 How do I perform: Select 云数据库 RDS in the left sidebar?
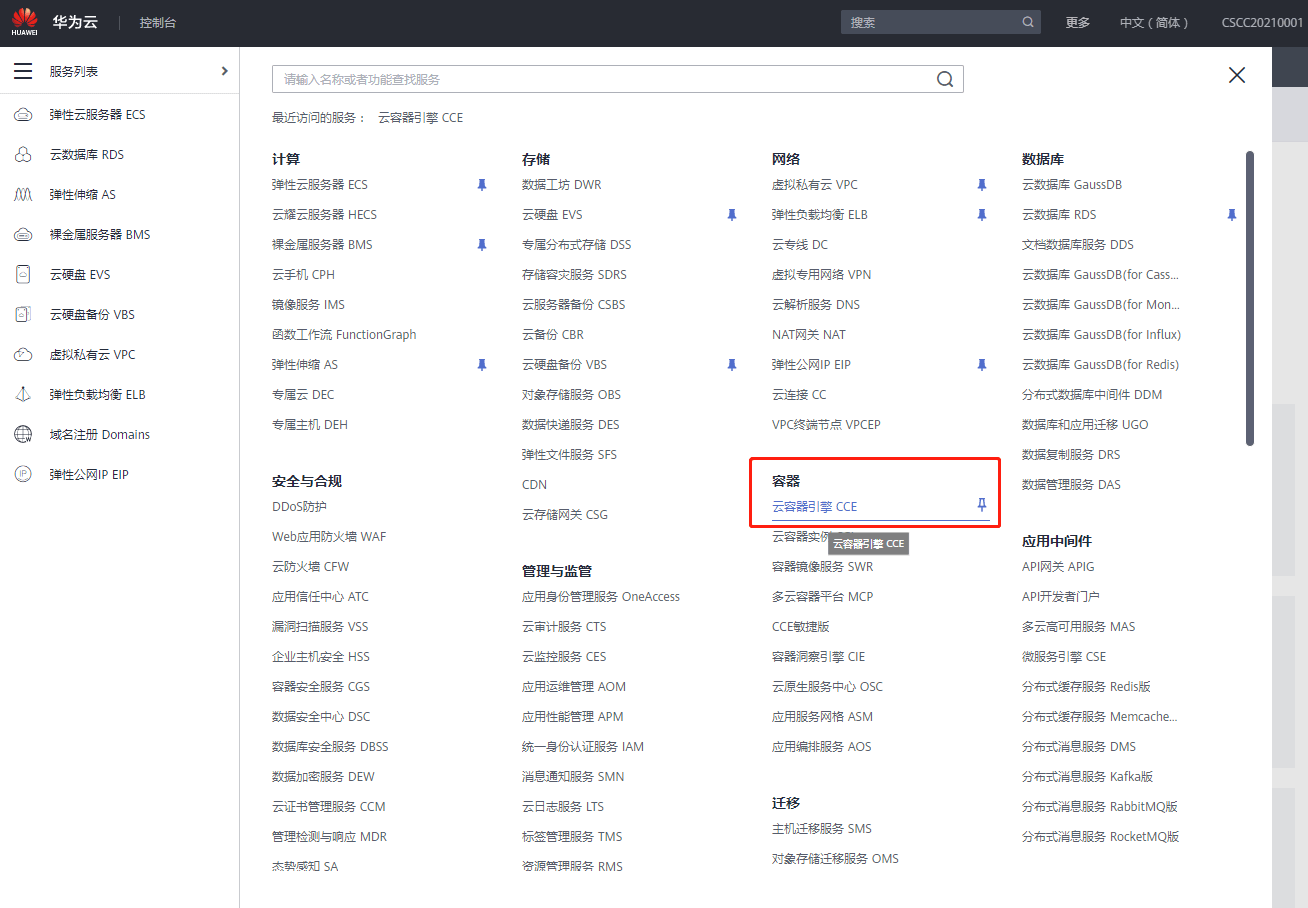point(87,155)
